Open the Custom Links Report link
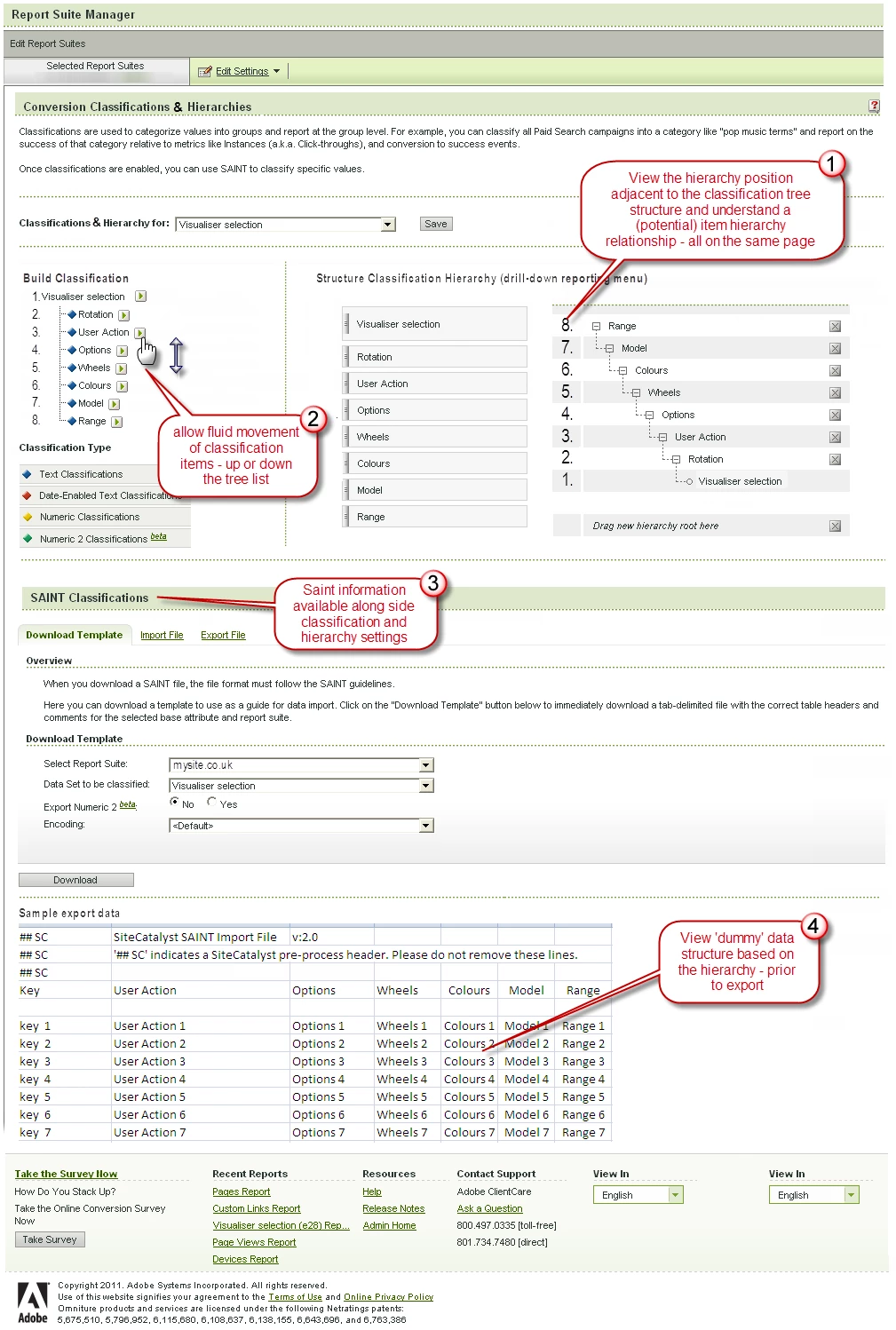This screenshot has height=1330, width=896. 257,1209
